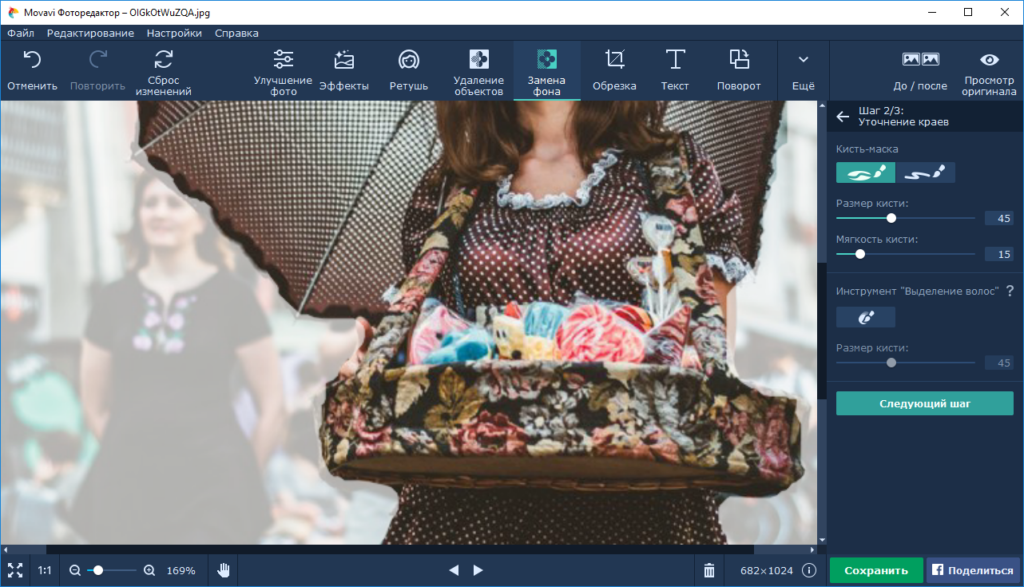This screenshot has width=1024, height=587.
Task: Click the Rotate (Поворот) tool
Action: click(738, 69)
